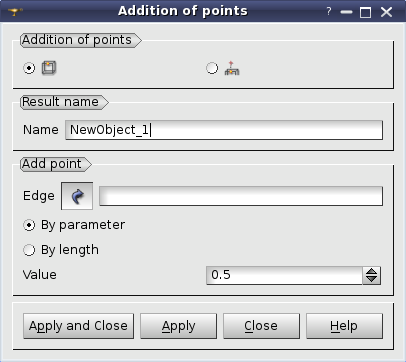Enable the second mode radio button
The image size is (406, 362).
[212, 68]
